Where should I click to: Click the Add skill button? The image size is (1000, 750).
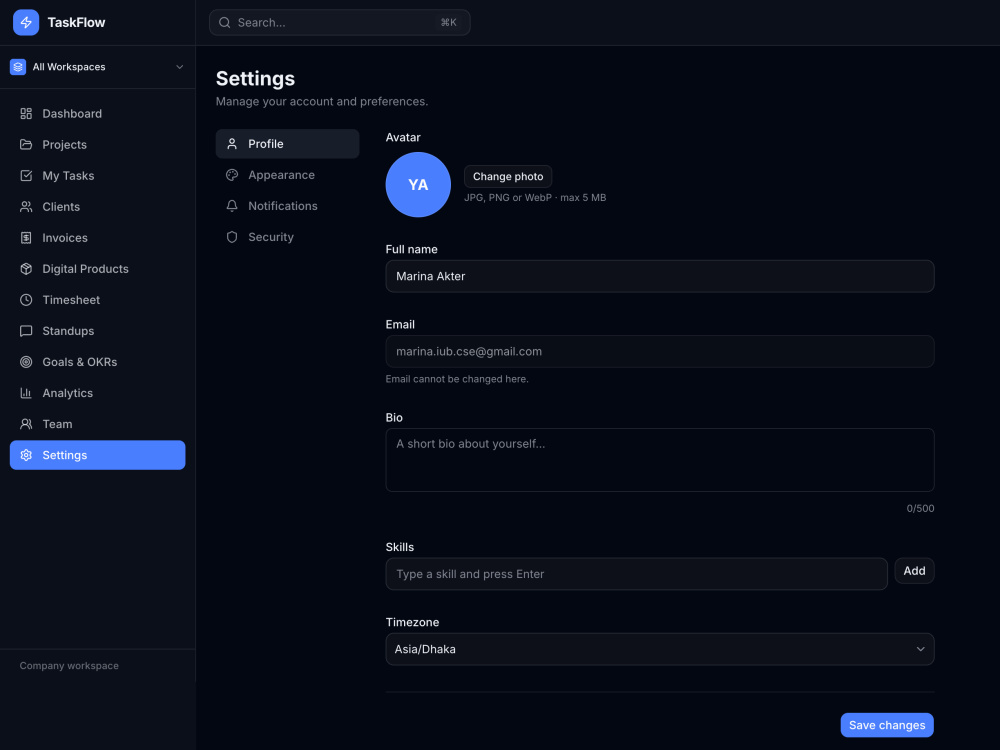[x=914, y=571]
